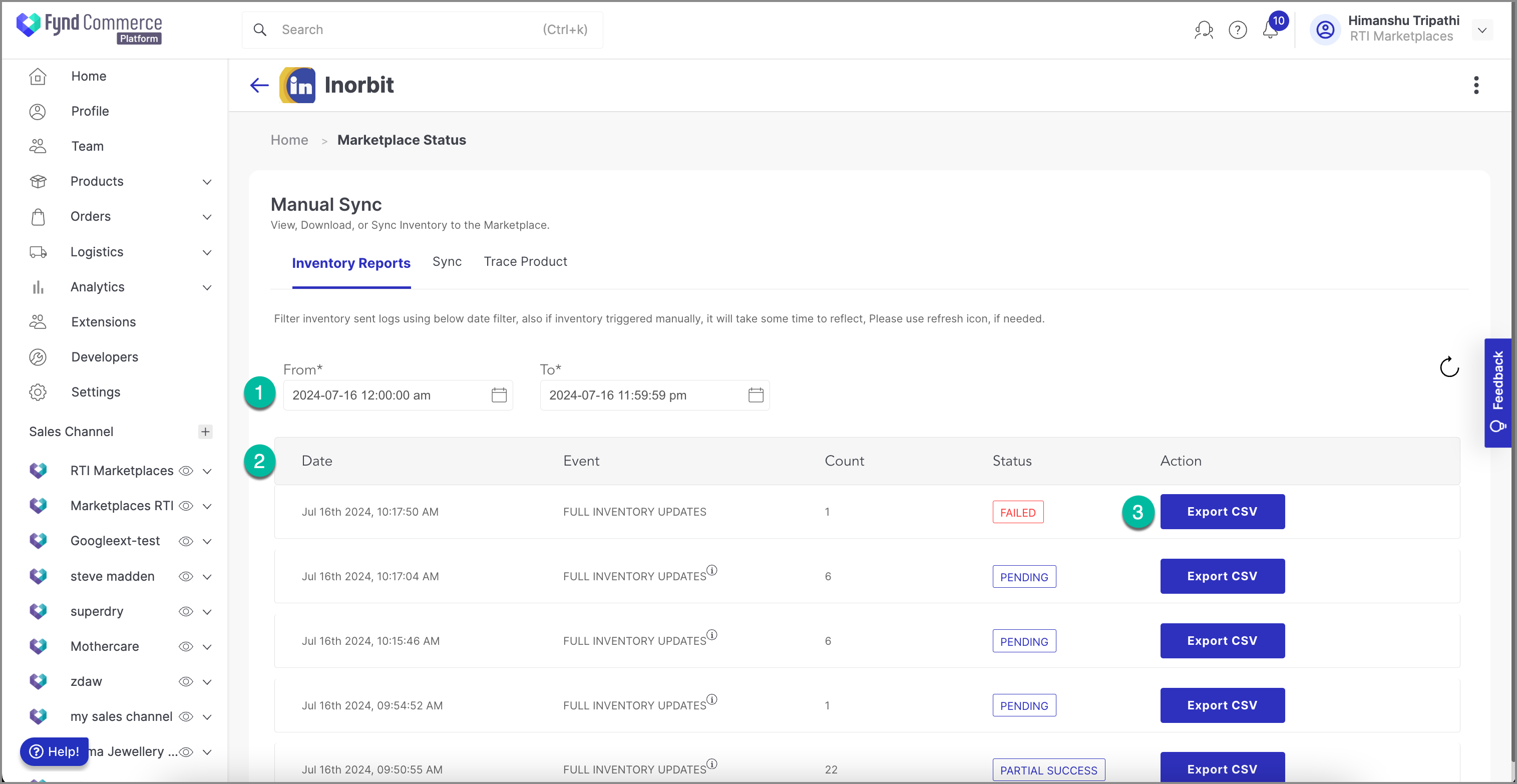
Task: Click the Inorbit app logo
Action: [x=297, y=86]
